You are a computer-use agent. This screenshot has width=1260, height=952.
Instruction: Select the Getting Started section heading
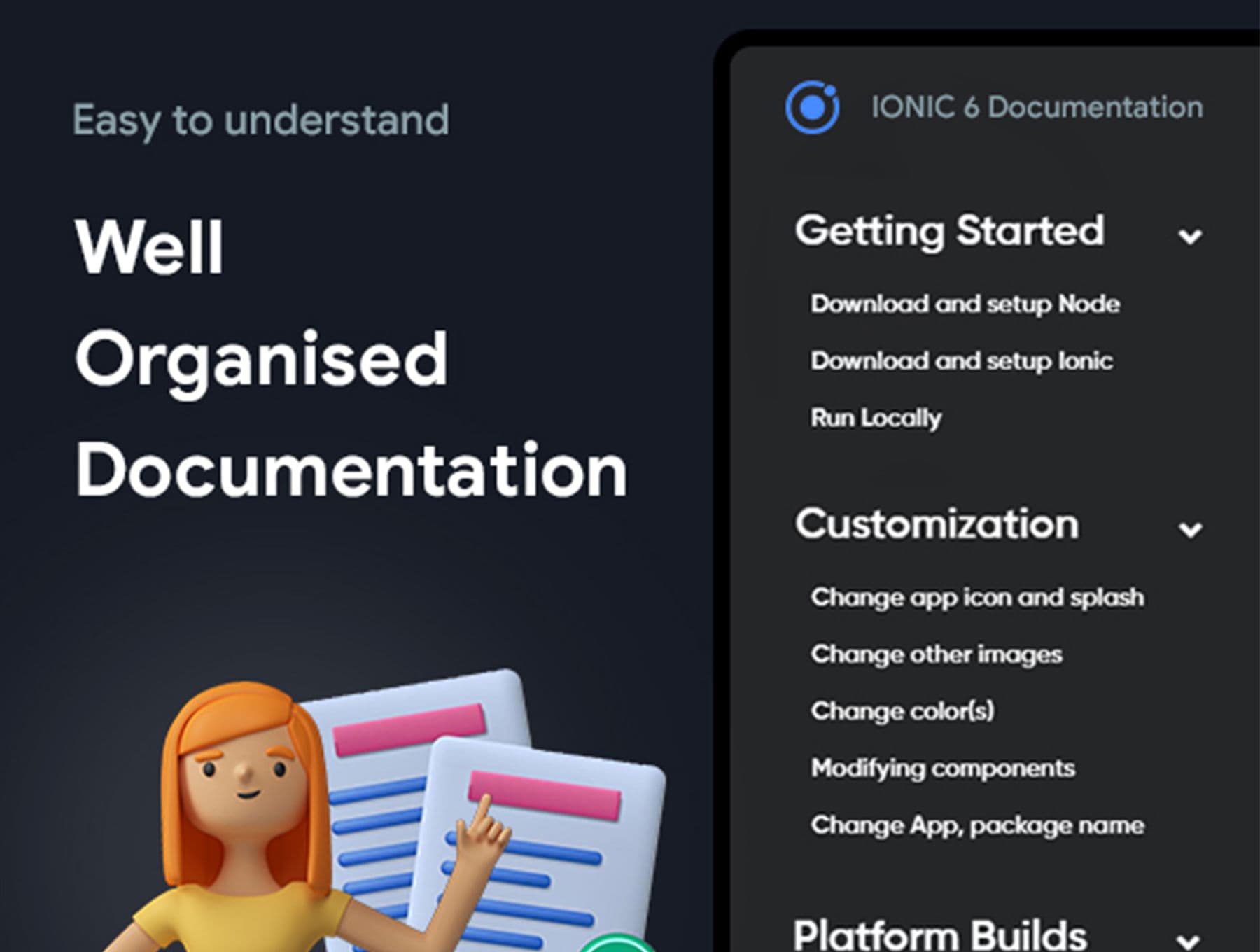(949, 231)
